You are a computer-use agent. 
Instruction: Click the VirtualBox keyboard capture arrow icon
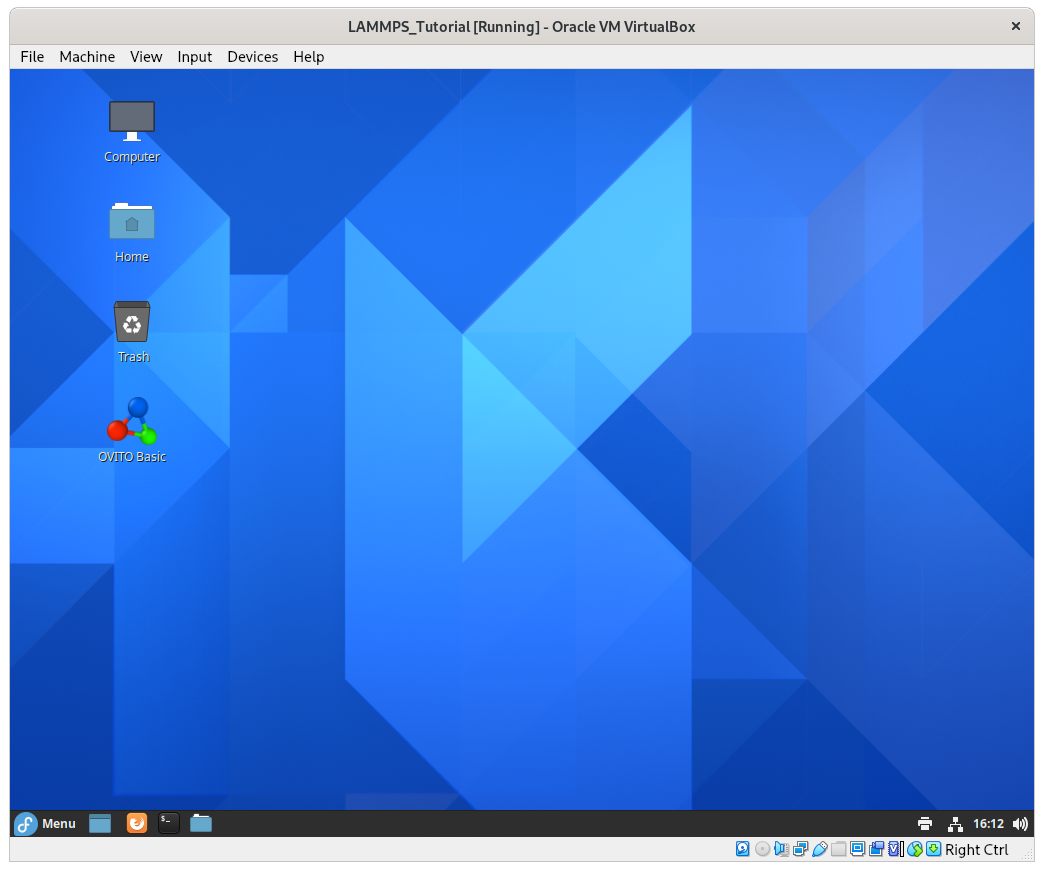point(933,848)
